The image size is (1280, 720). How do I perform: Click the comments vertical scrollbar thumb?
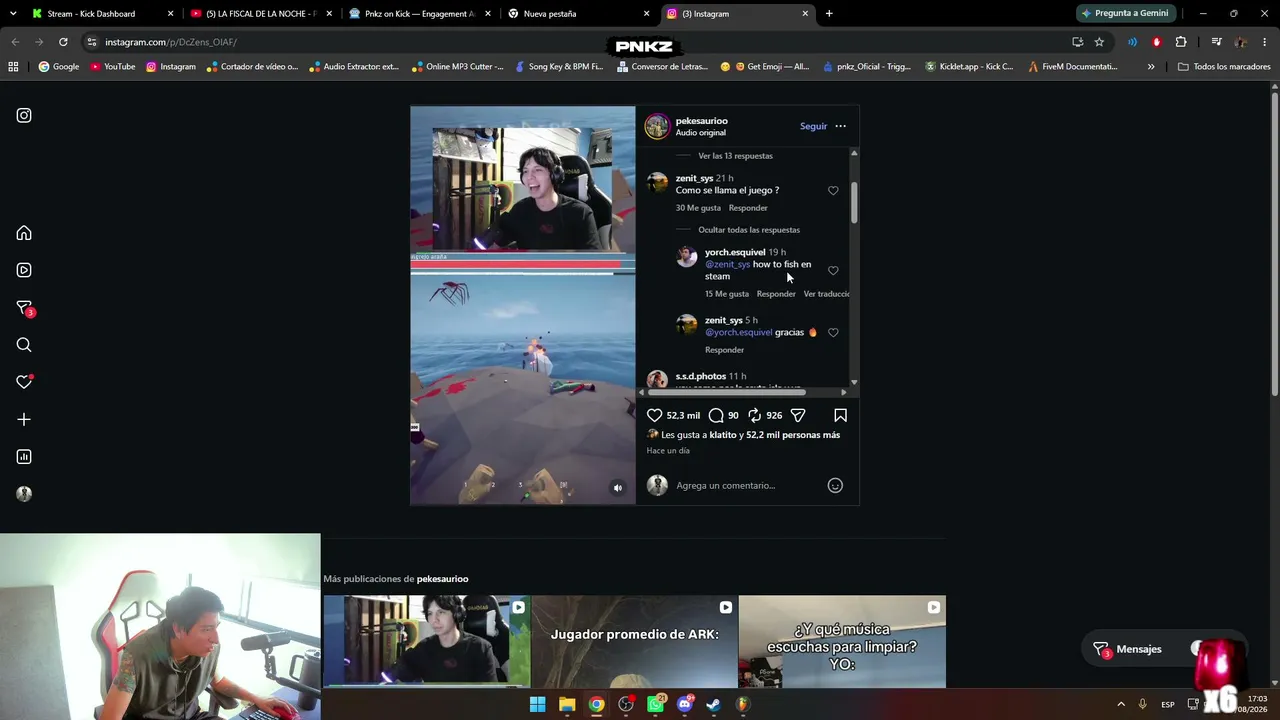pyautogui.click(x=854, y=203)
